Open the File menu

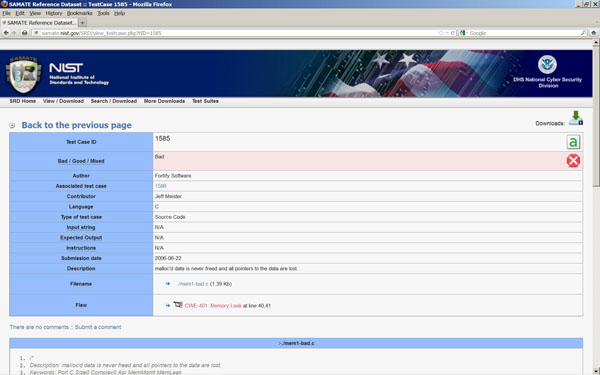coord(7,13)
